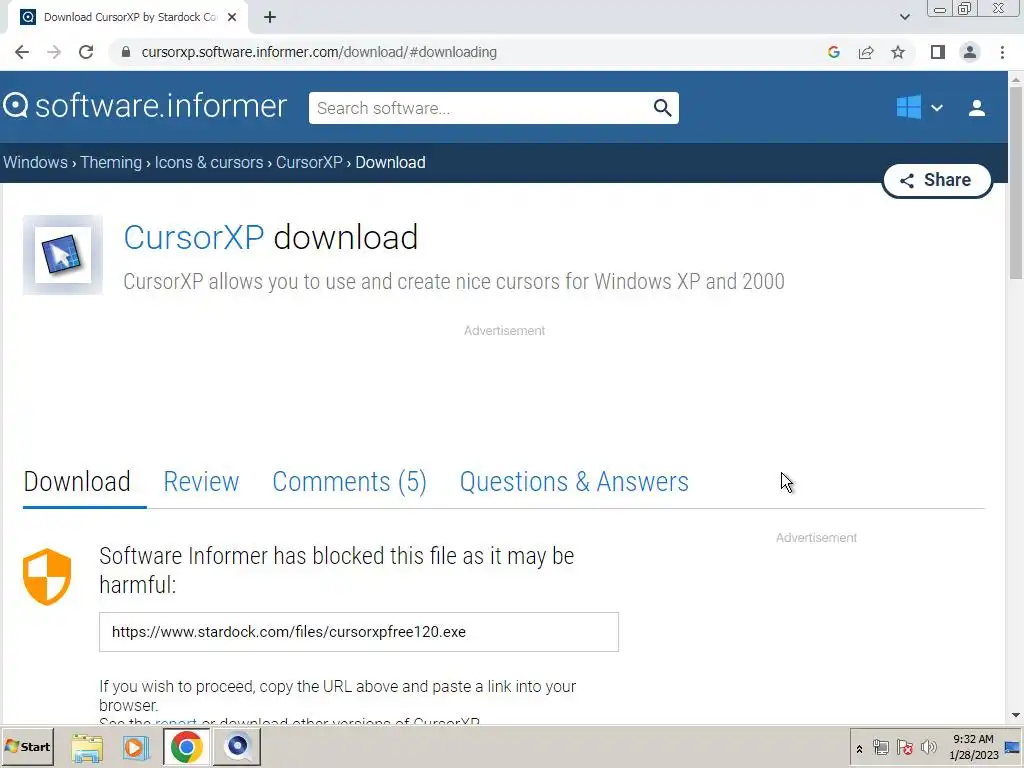Open the site user account icon

point(976,108)
